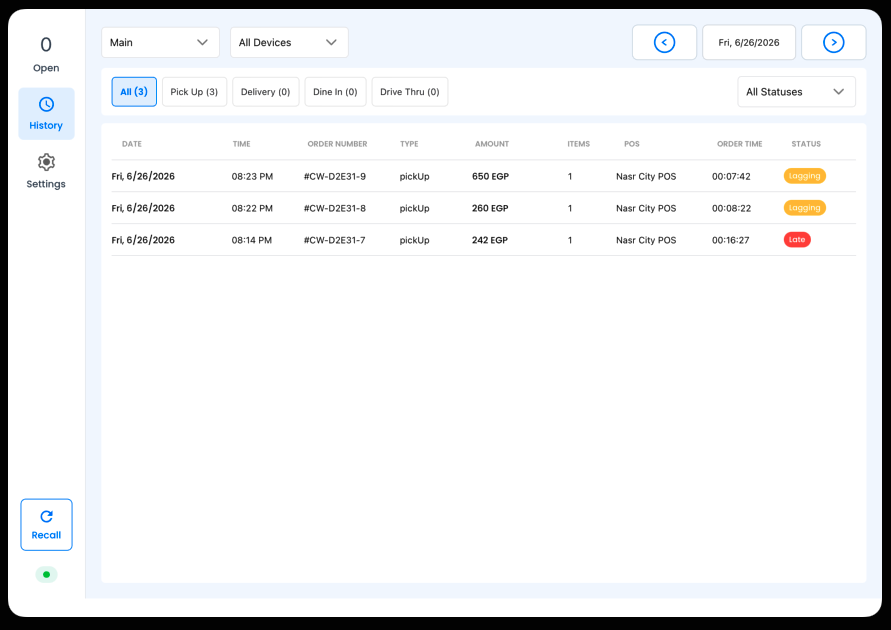Click the AMOUNT column header
Screen dimensions: 891x630
(x=492, y=144)
